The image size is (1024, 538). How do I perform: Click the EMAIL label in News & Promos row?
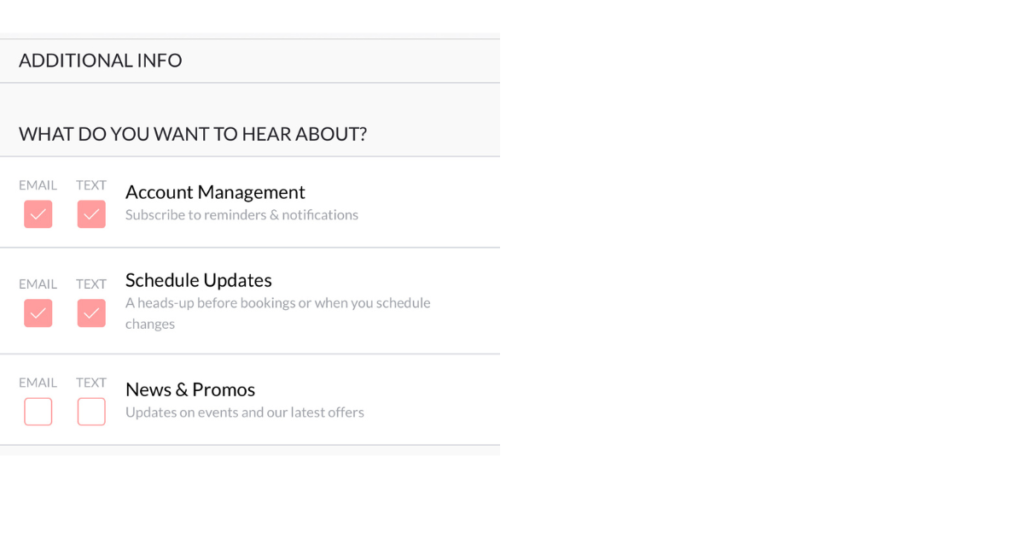(x=38, y=382)
